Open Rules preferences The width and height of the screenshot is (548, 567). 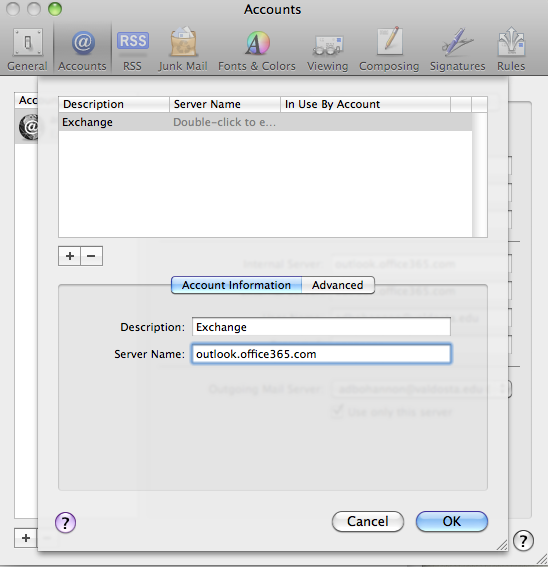click(511, 50)
